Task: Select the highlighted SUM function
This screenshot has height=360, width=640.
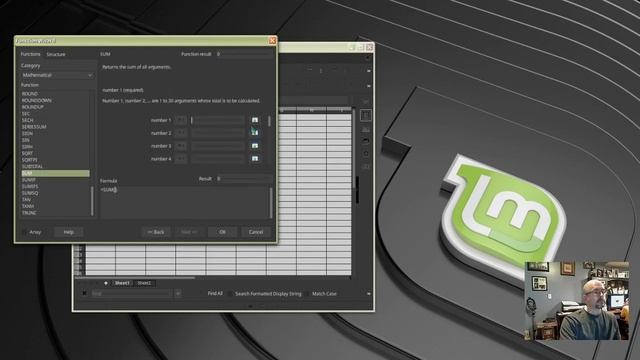Action: (x=55, y=173)
